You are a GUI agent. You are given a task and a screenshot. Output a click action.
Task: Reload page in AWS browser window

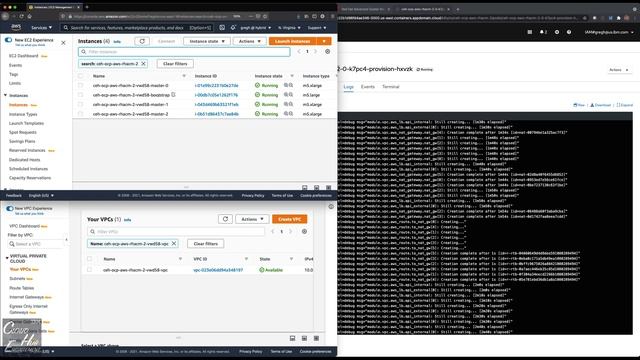tap(21, 16)
